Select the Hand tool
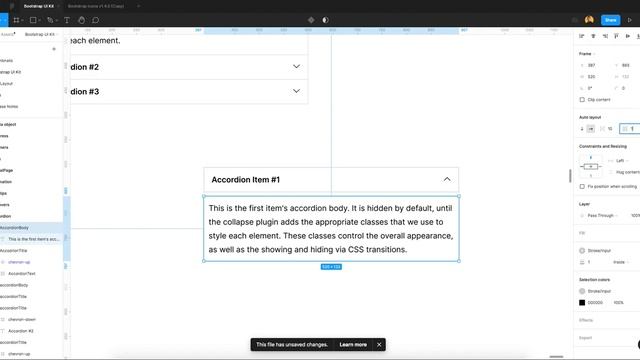The height and width of the screenshot is (360, 640). click(82, 20)
